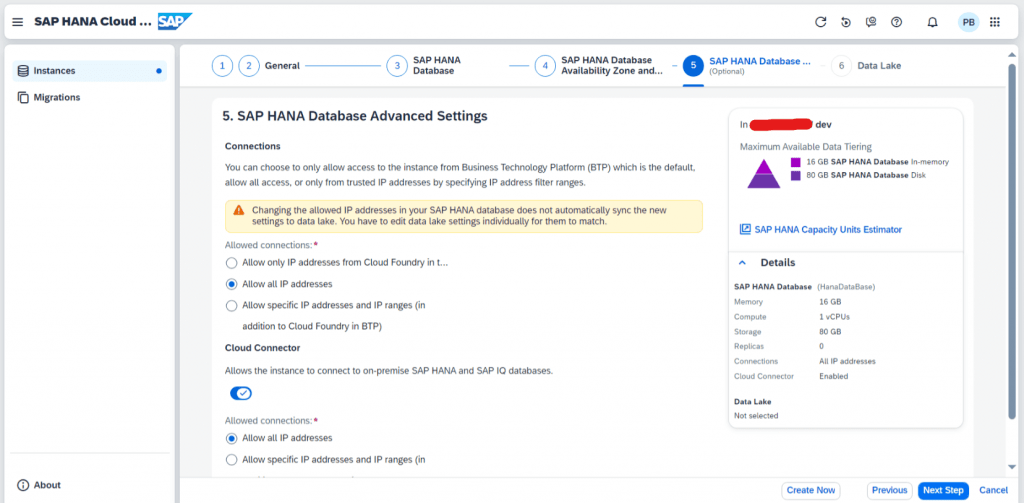The image size is (1024, 503).
Task: Click the Data Lake Not selected text
Action: click(756, 415)
